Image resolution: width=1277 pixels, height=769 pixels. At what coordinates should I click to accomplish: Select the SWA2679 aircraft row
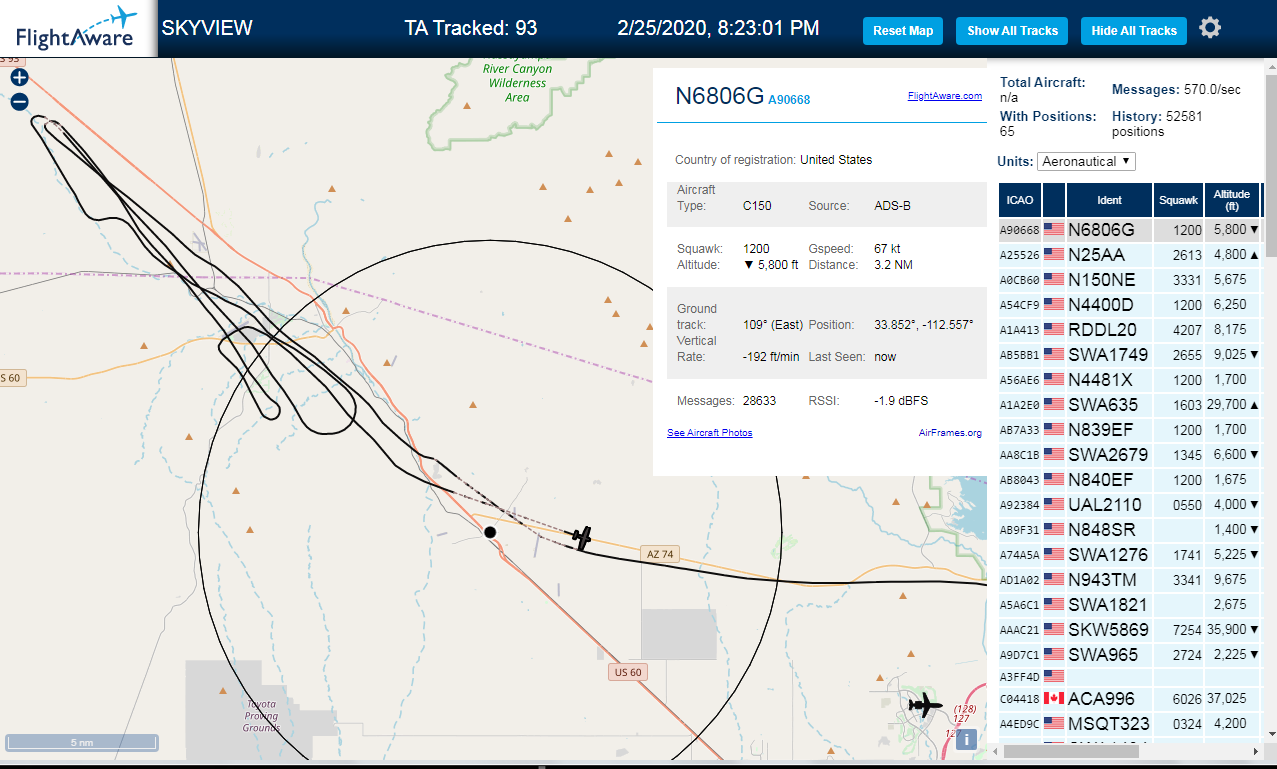coord(1130,455)
